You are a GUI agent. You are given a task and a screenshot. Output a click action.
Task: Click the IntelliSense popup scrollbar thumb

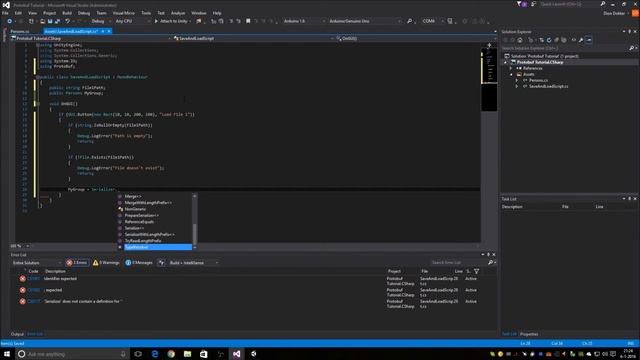pos(194,233)
